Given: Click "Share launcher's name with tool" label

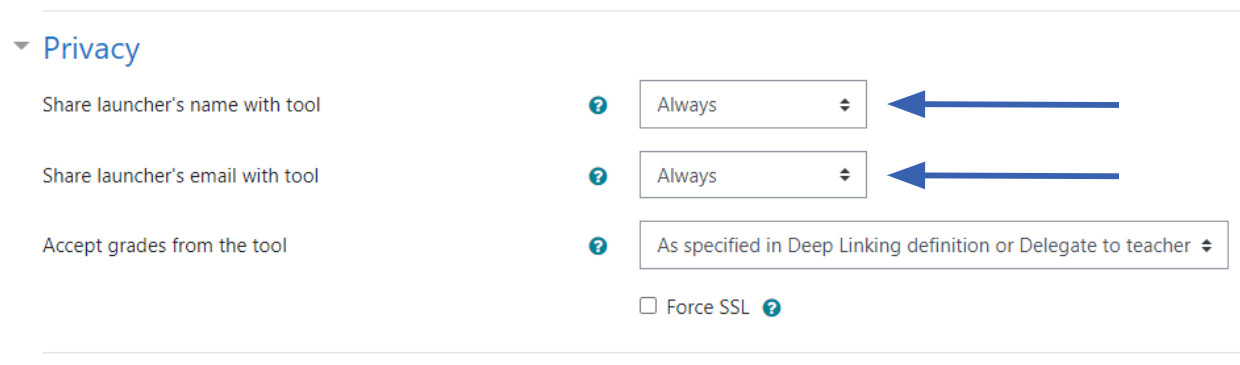Looking at the screenshot, I should 181,104.
